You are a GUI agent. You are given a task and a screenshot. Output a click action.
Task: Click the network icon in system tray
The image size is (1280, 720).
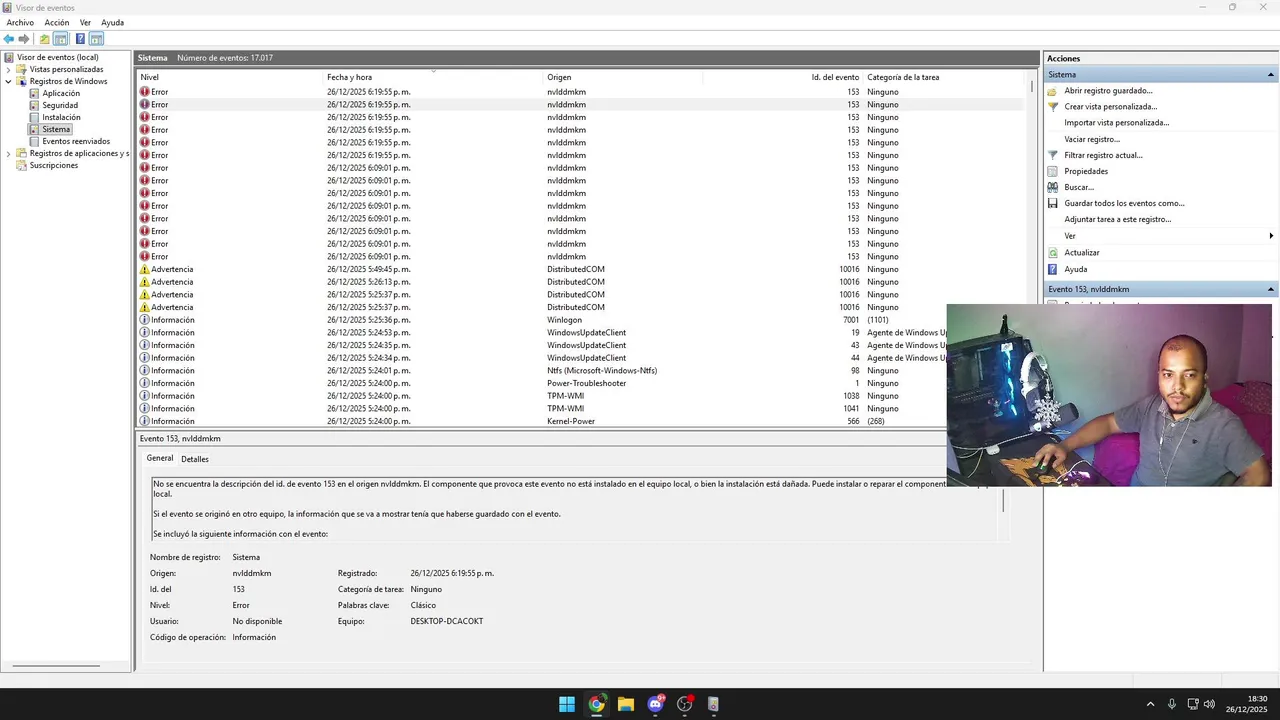coord(1192,704)
